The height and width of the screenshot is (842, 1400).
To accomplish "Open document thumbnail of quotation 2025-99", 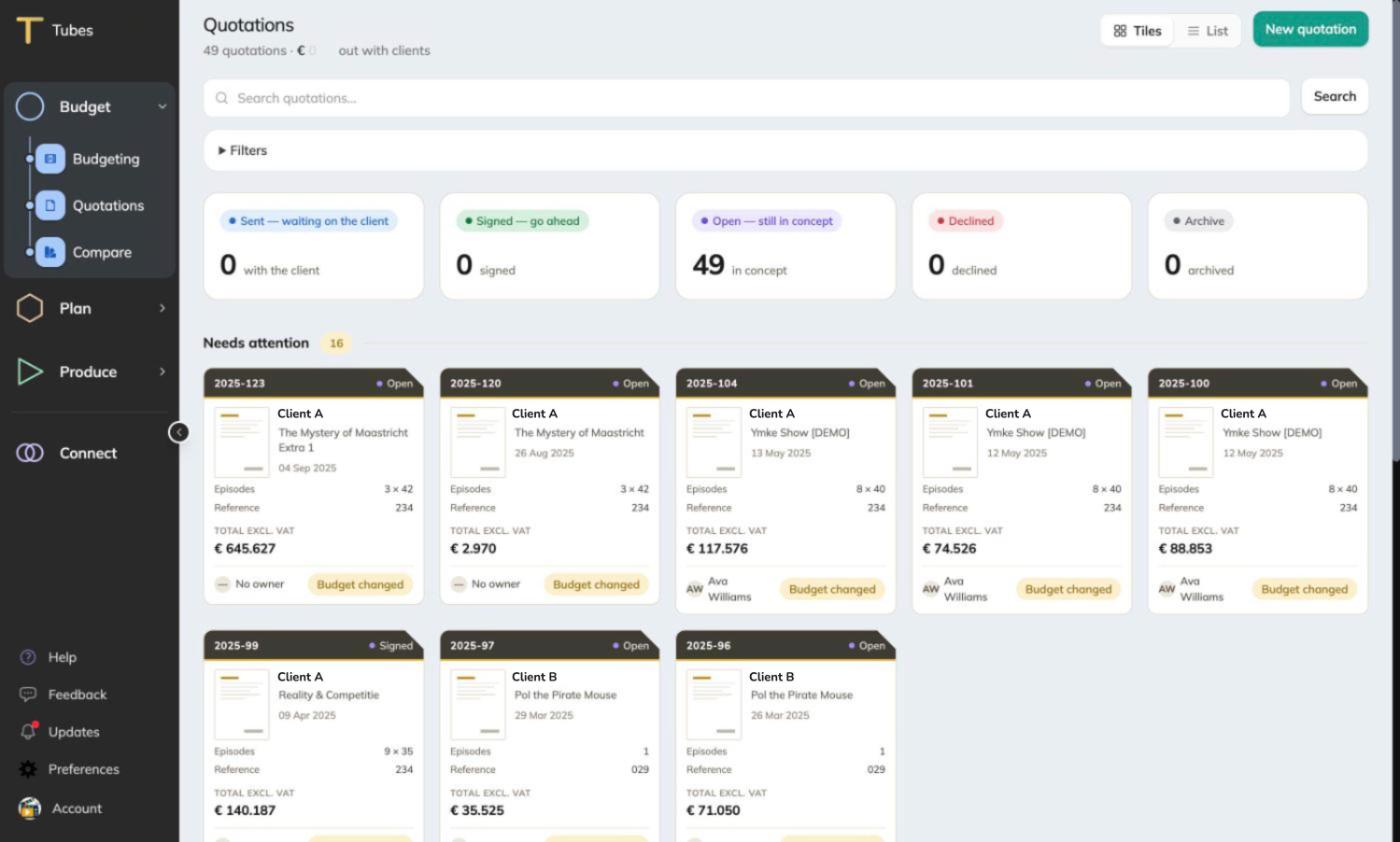I will click(242, 704).
